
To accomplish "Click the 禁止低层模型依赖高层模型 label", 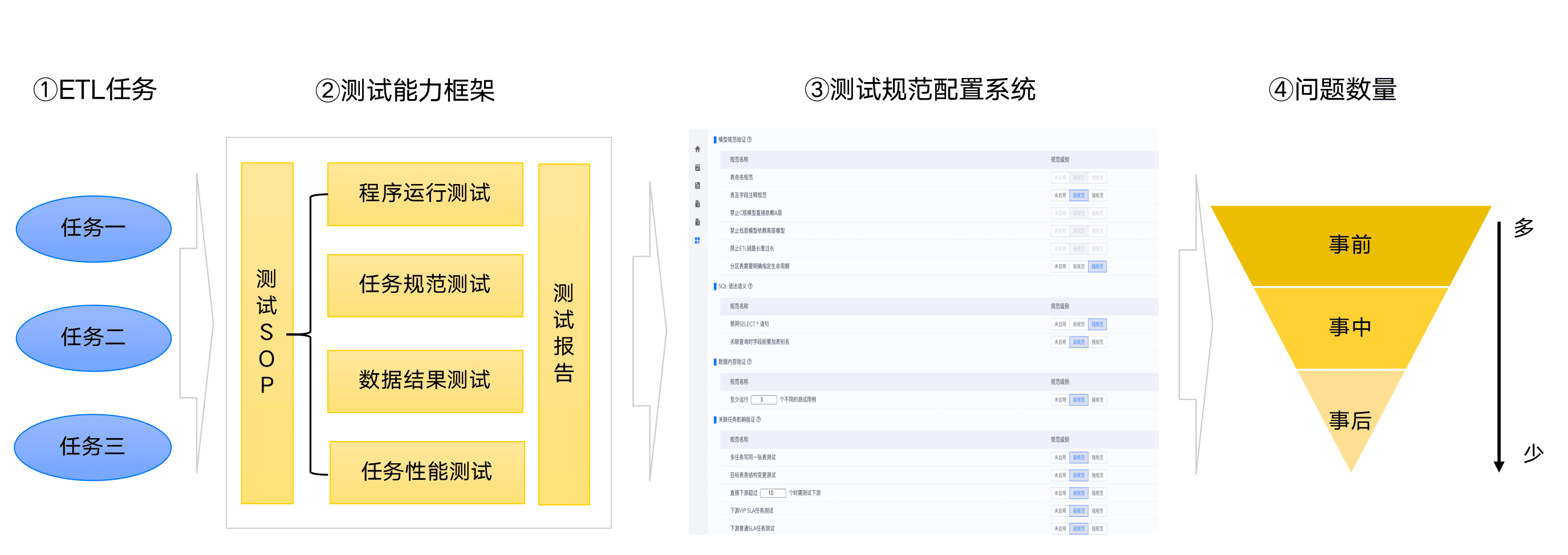I will (757, 231).
